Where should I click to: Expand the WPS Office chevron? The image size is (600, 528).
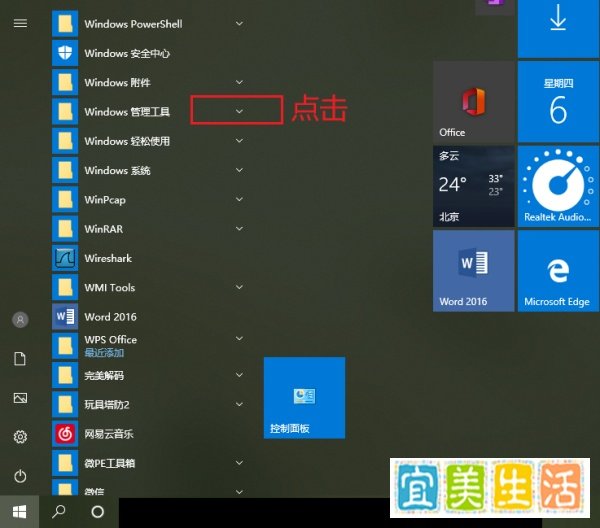point(239,338)
